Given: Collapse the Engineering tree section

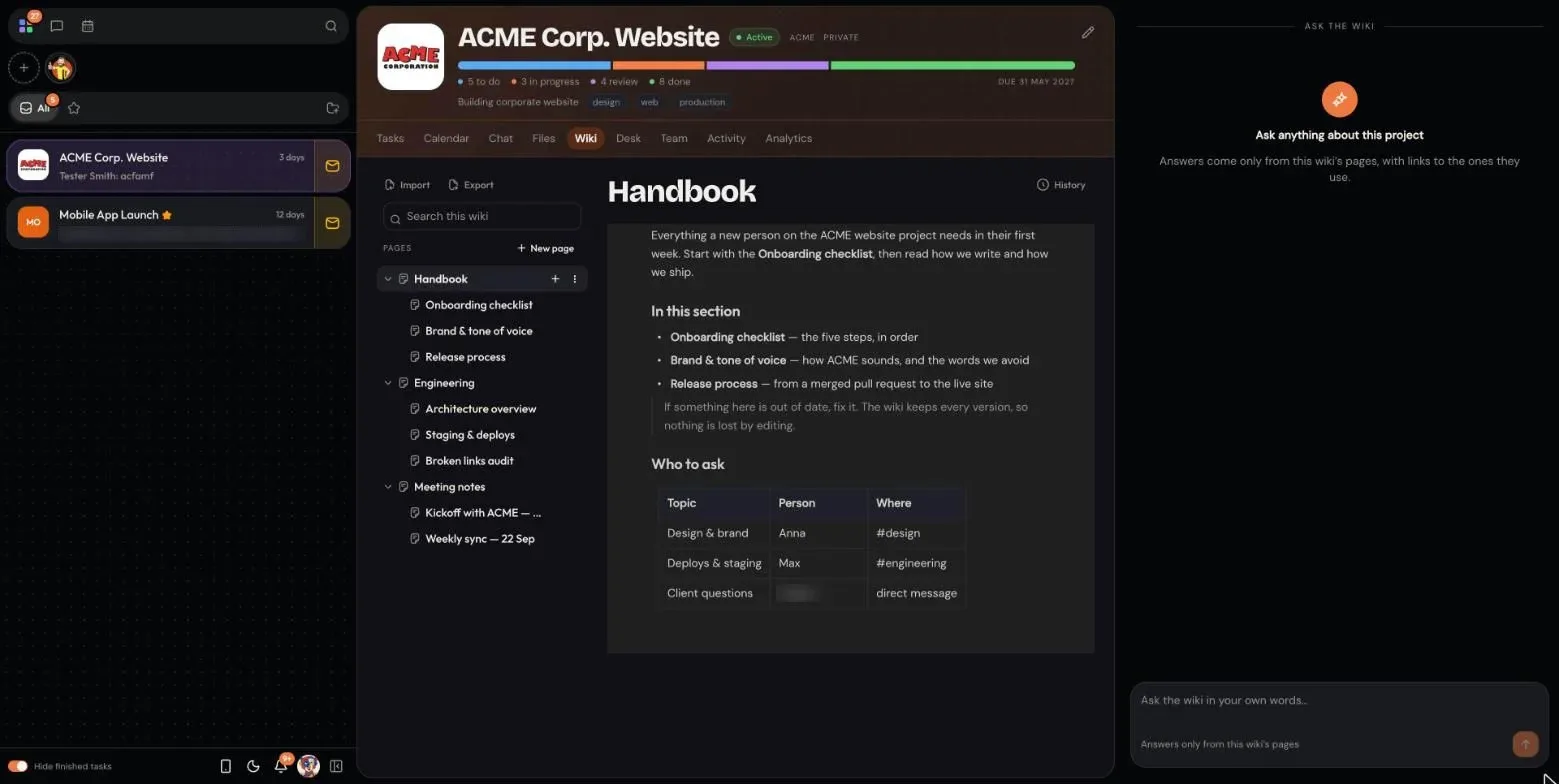Looking at the screenshot, I should [388, 383].
